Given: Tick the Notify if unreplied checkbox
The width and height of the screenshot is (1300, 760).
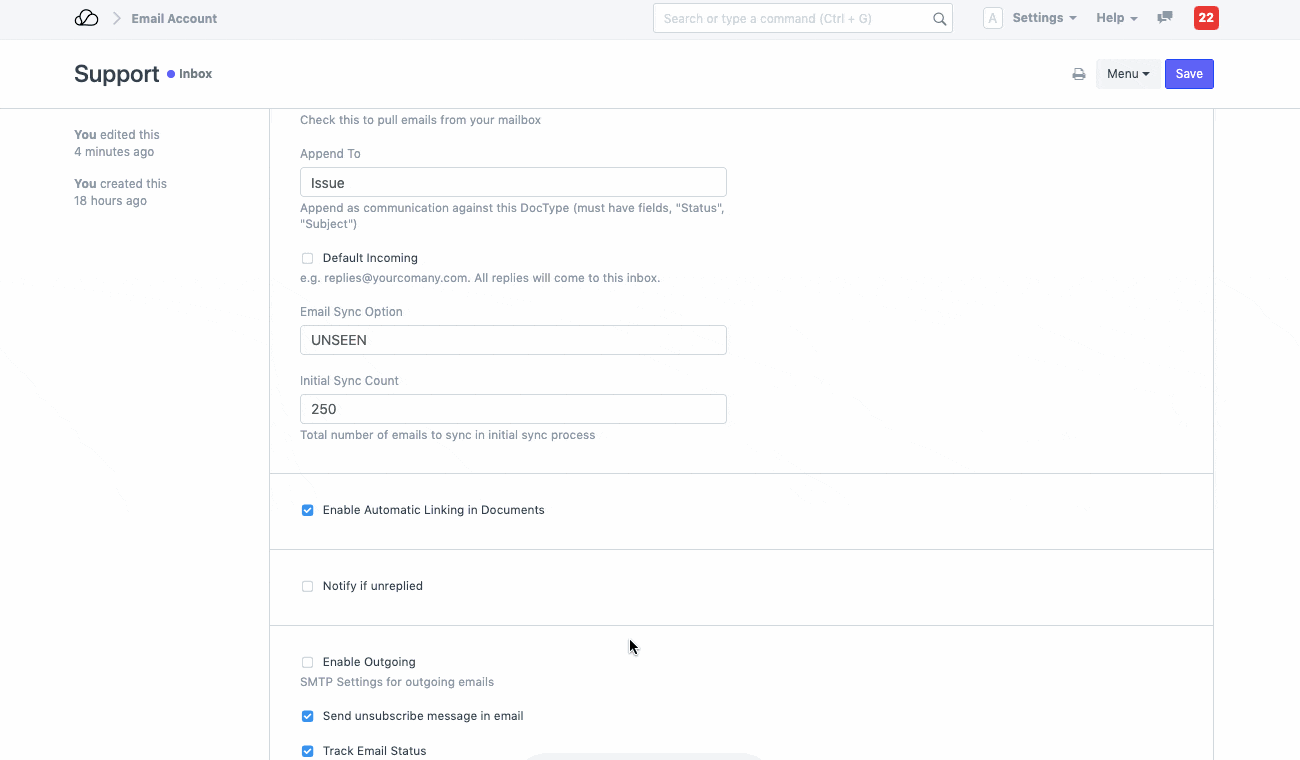Looking at the screenshot, I should [308, 586].
